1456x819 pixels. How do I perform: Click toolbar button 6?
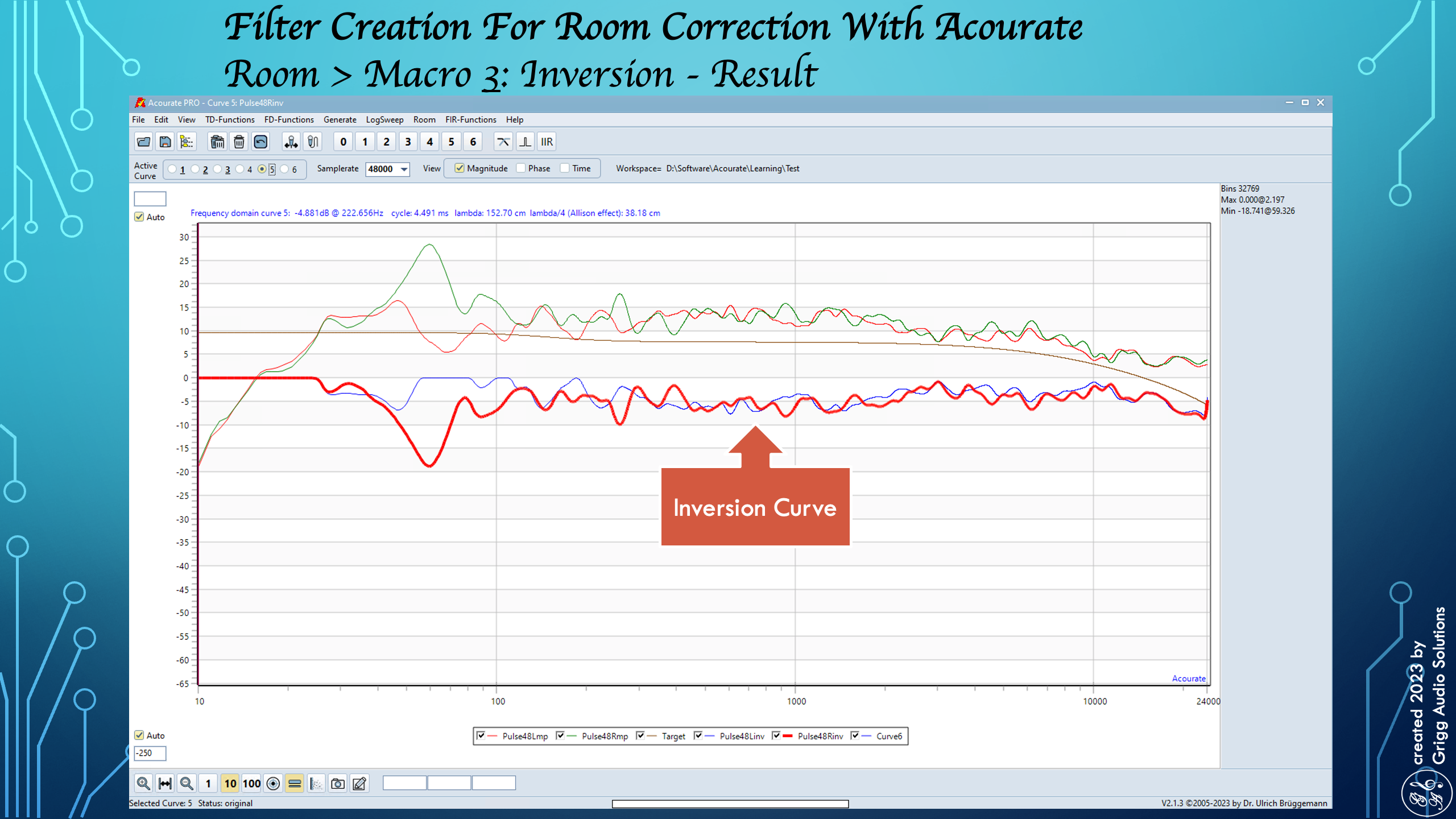pos(473,142)
